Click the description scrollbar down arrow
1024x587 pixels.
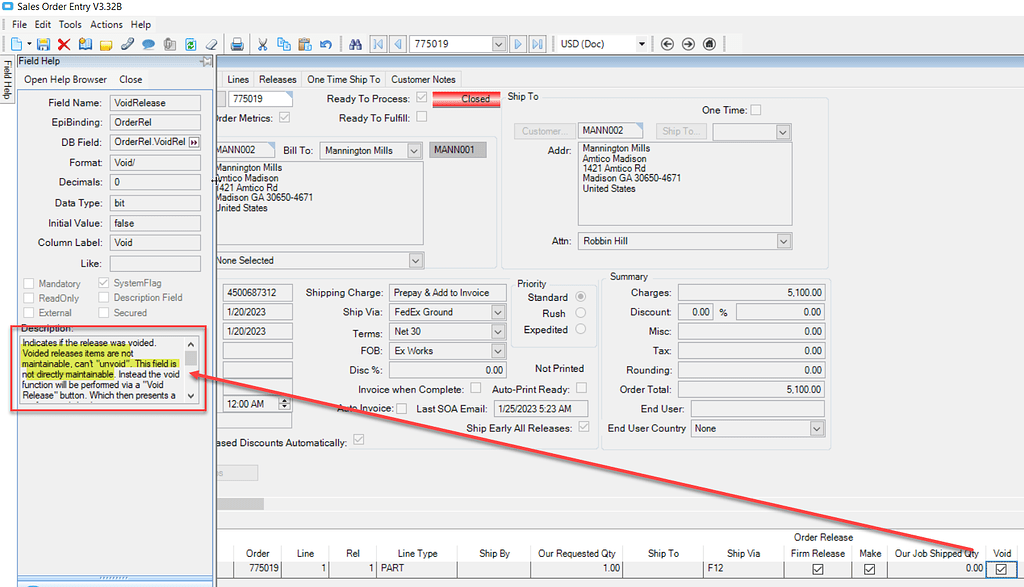tap(191, 396)
